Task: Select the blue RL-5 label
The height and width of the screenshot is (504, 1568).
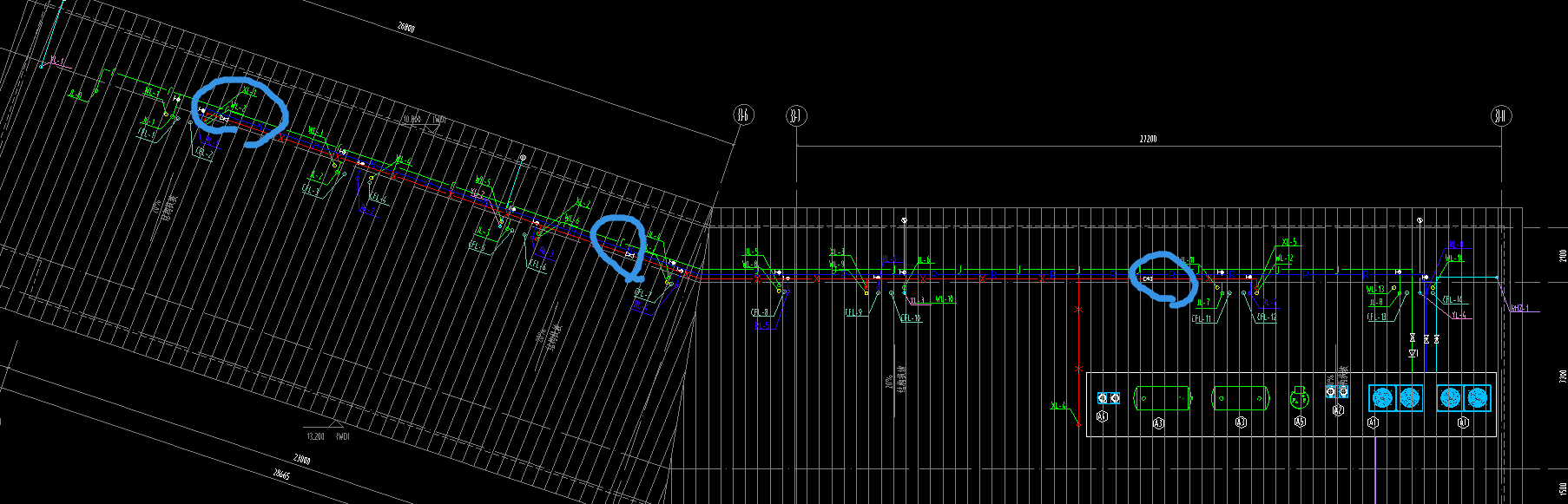Action: click(762, 325)
